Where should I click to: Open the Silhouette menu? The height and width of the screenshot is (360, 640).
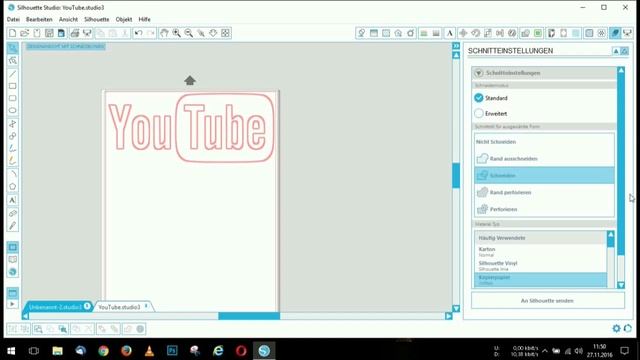point(97,19)
